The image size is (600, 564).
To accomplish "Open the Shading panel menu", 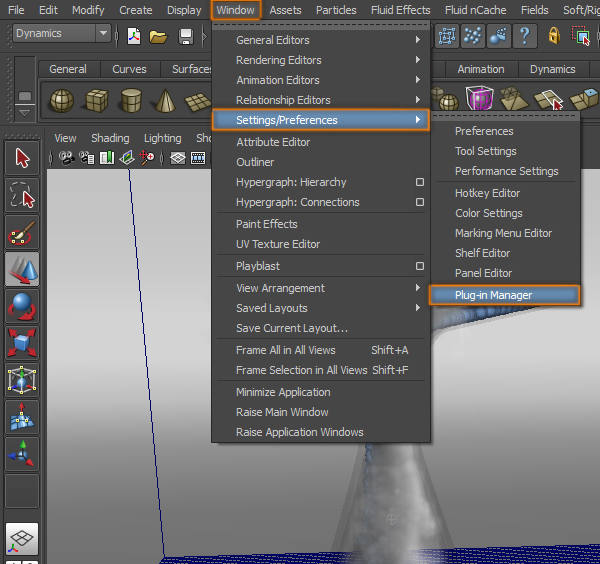I will coord(110,138).
